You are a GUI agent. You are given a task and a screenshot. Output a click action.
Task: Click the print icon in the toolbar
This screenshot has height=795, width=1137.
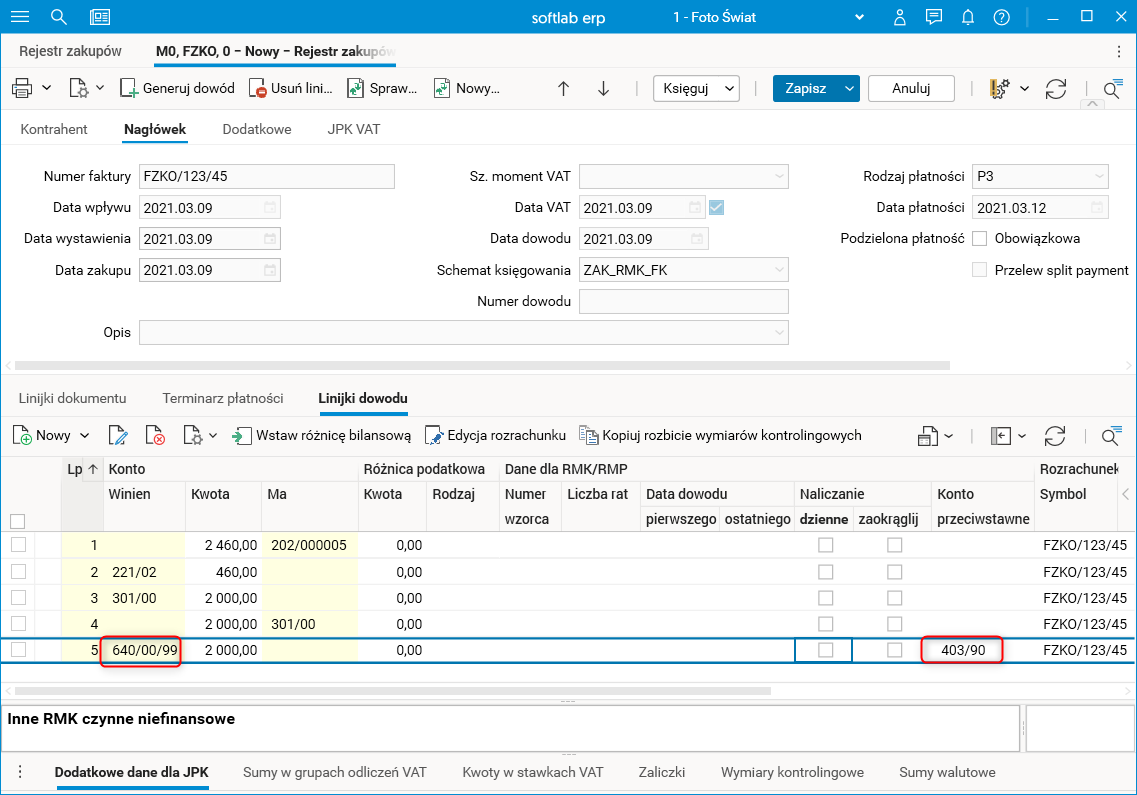[x=22, y=88]
